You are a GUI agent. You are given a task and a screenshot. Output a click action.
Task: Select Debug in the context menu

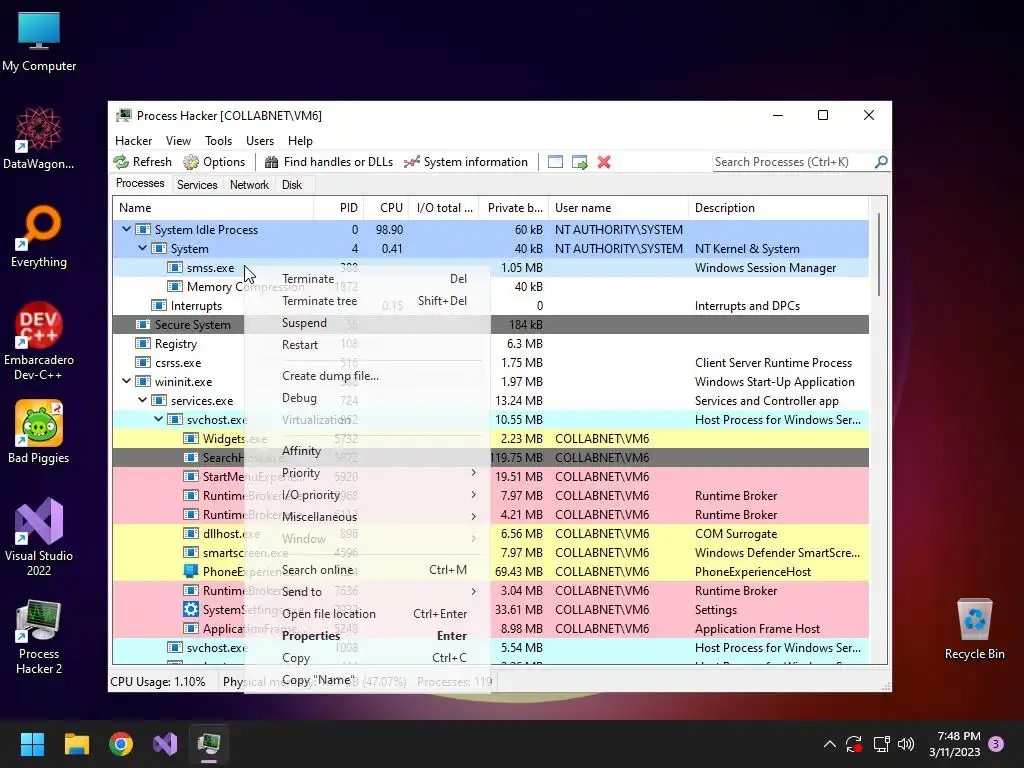pyautogui.click(x=367, y=398)
